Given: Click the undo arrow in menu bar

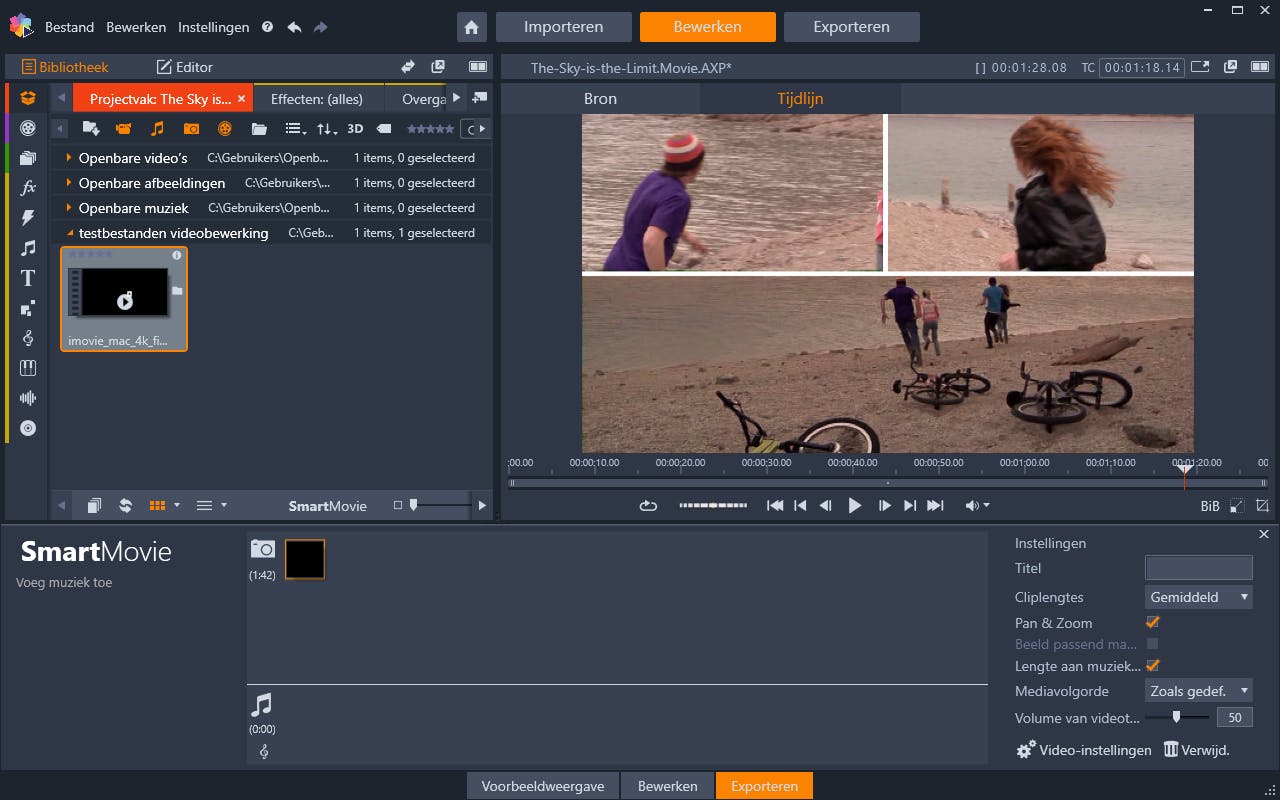Looking at the screenshot, I should [x=294, y=27].
